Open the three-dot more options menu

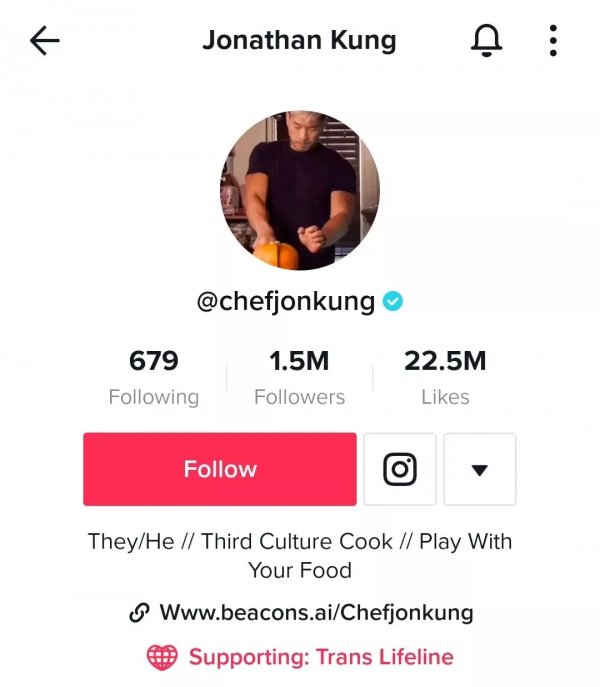(553, 41)
